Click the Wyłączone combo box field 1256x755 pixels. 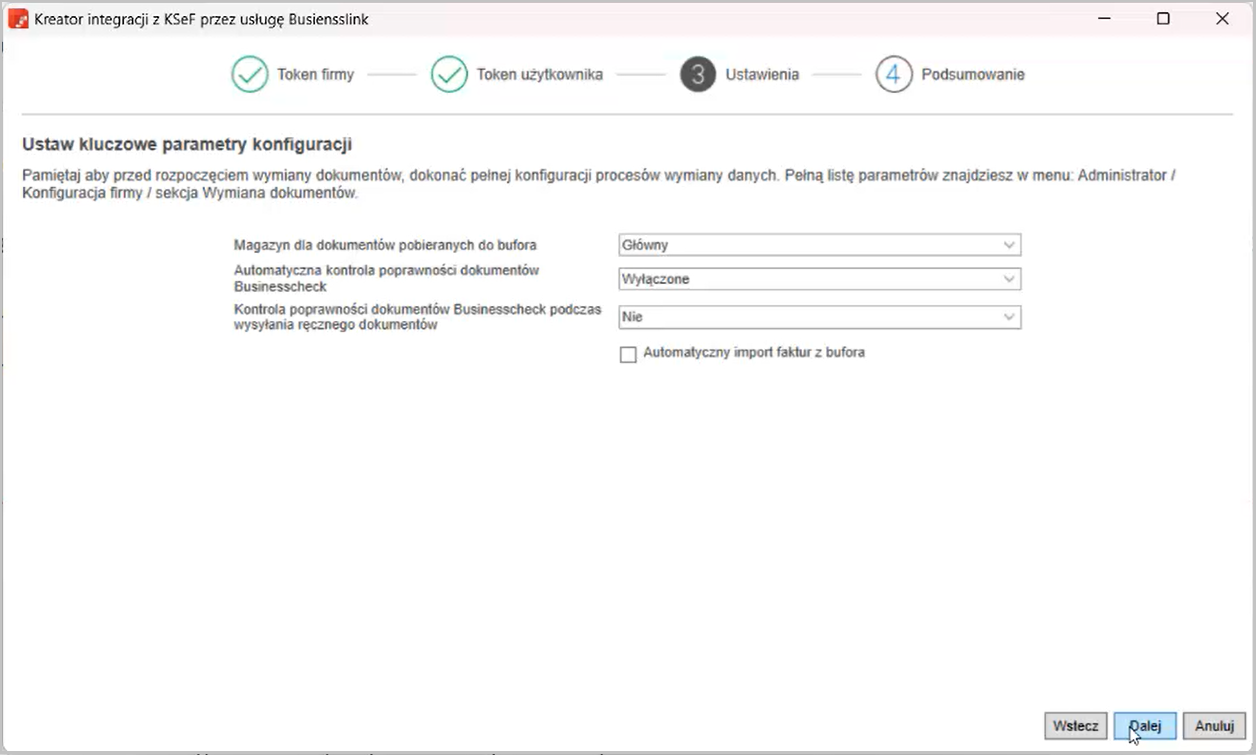tap(808, 280)
